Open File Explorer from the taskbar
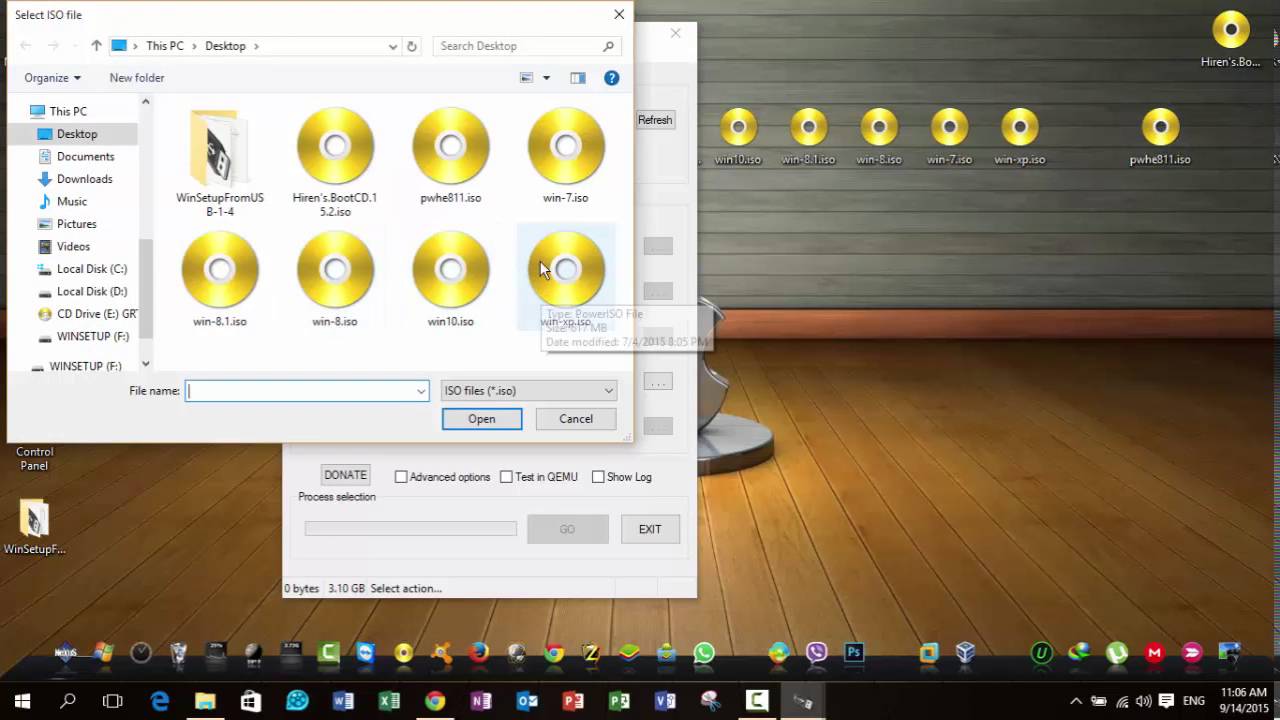Viewport: 1280px width, 720px height. [x=205, y=701]
